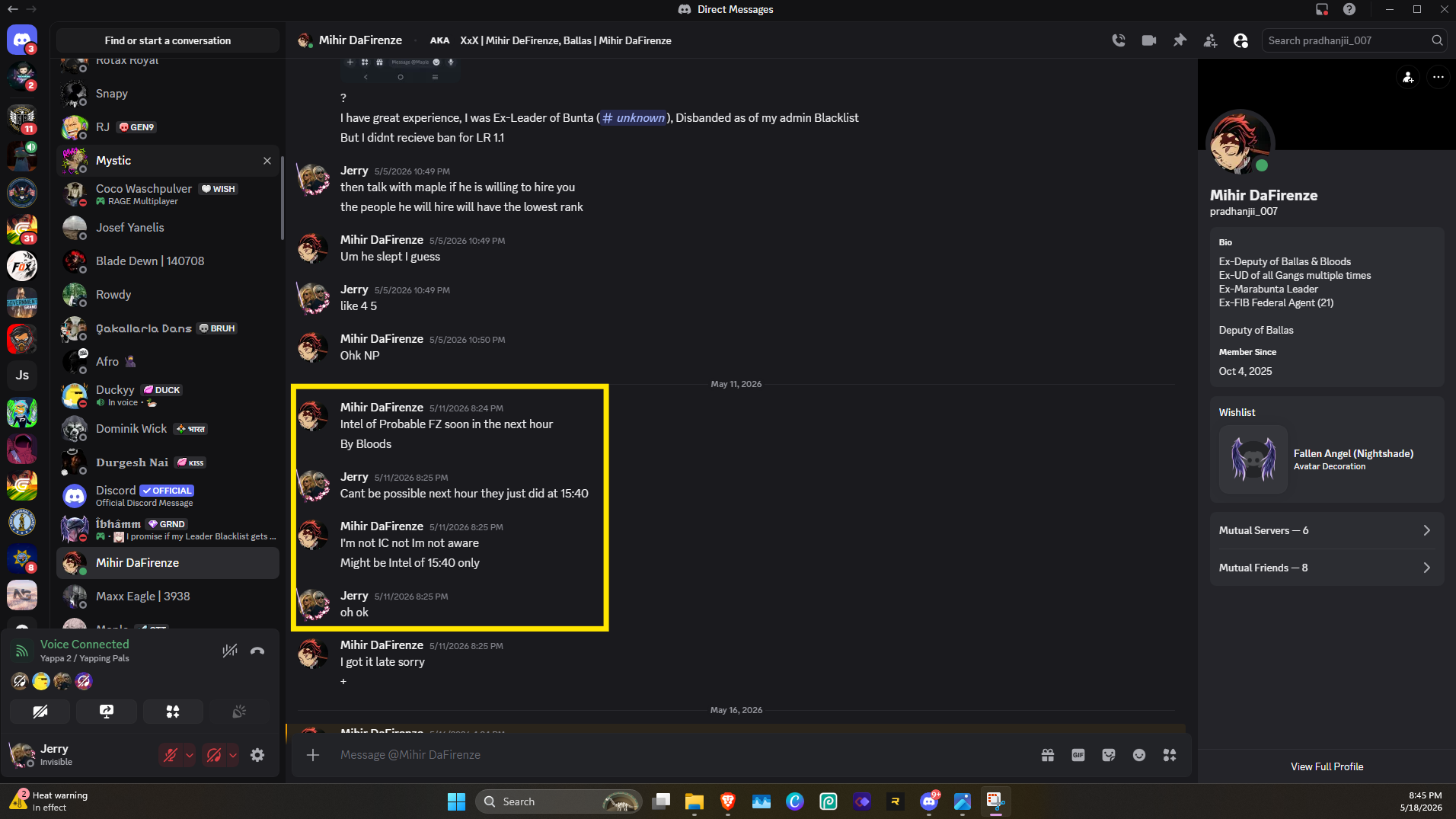Open Discord home Direct Messages icon

pos(22,40)
